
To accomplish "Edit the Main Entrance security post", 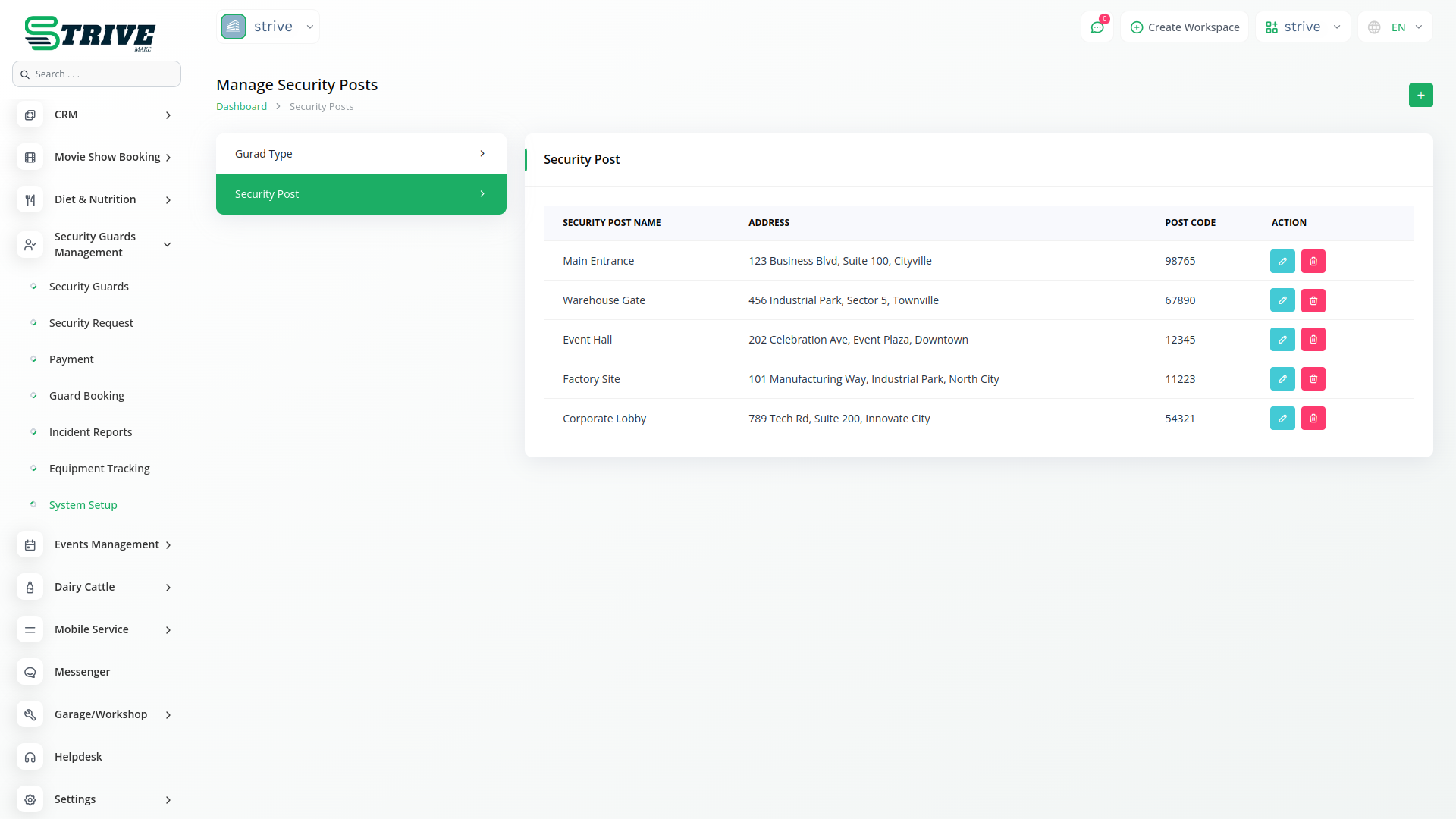I will click(1282, 261).
